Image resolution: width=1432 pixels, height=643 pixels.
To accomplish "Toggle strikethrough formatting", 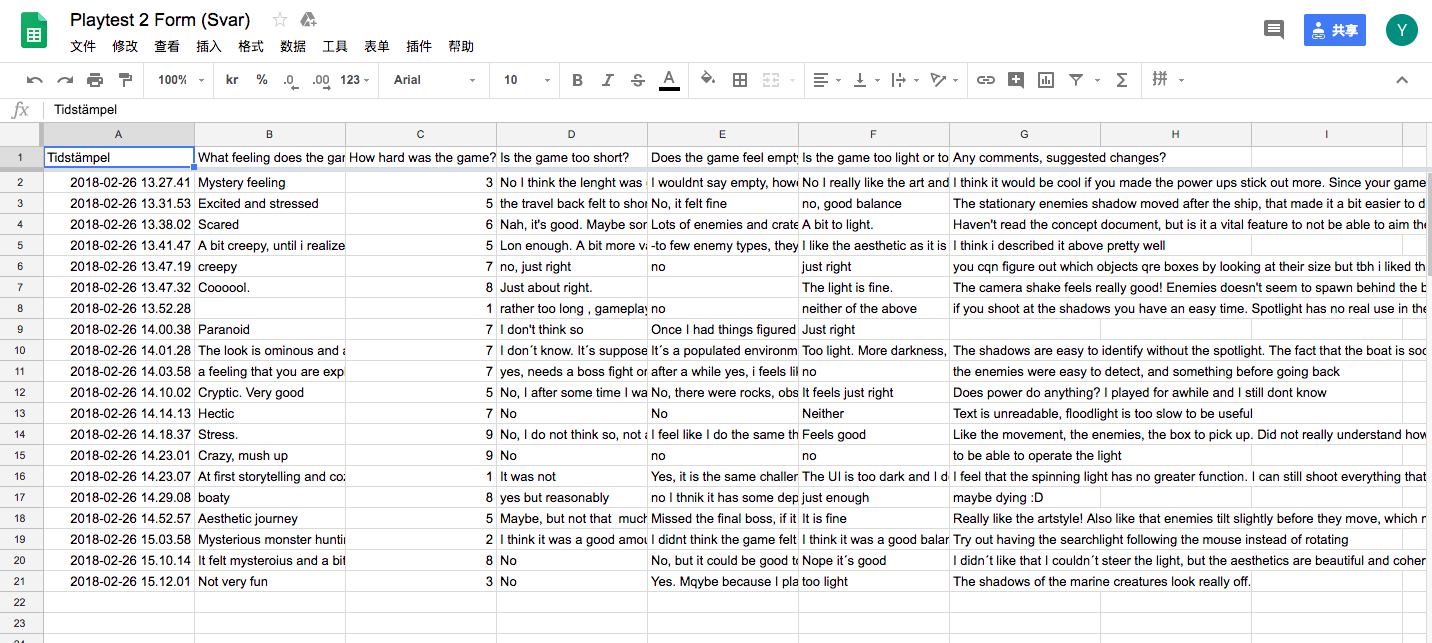I will [638, 80].
